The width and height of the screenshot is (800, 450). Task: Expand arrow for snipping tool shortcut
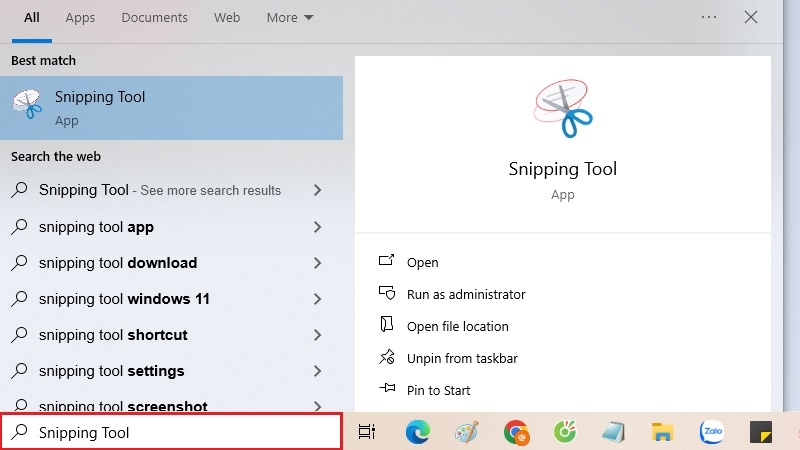317,335
